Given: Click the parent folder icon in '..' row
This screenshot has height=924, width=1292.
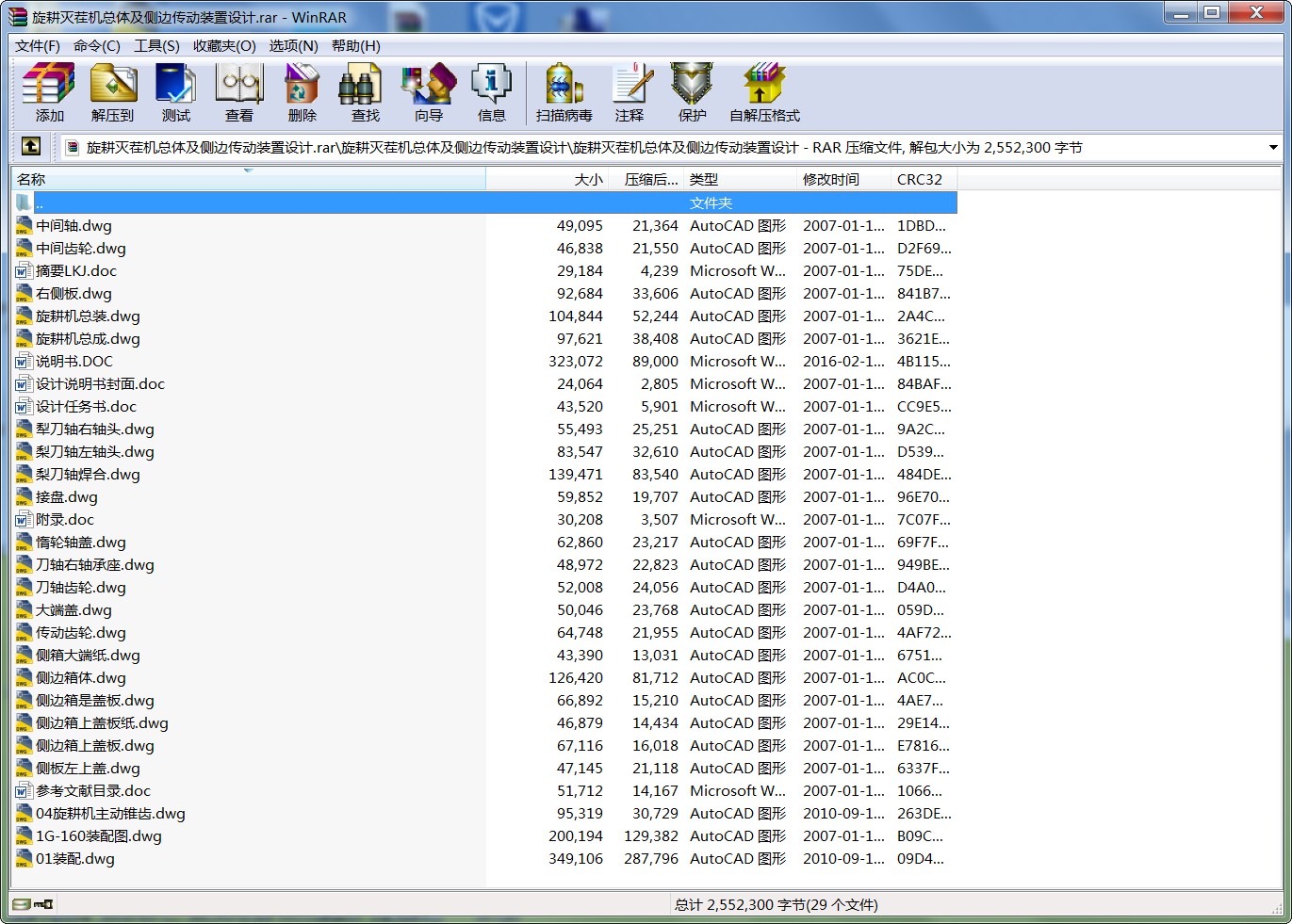Looking at the screenshot, I should (x=24, y=203).
